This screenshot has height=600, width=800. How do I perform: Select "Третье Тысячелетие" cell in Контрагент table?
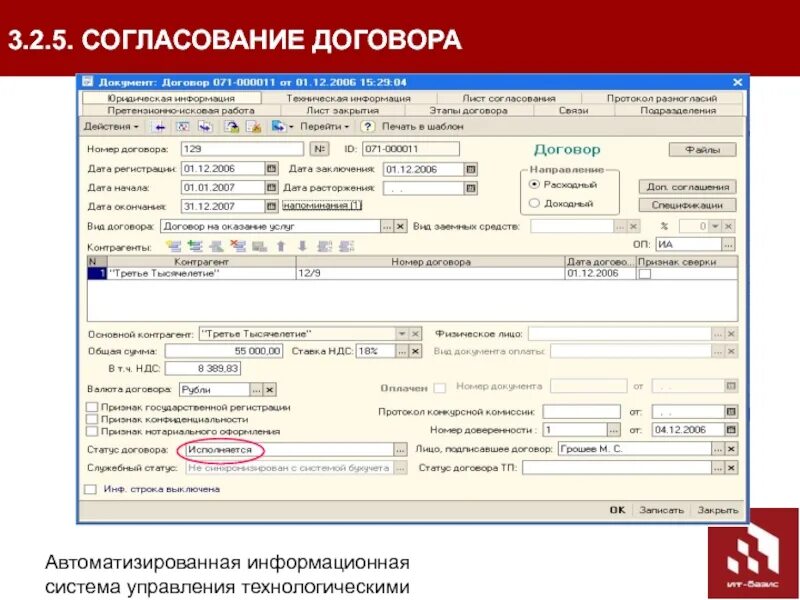202,273
